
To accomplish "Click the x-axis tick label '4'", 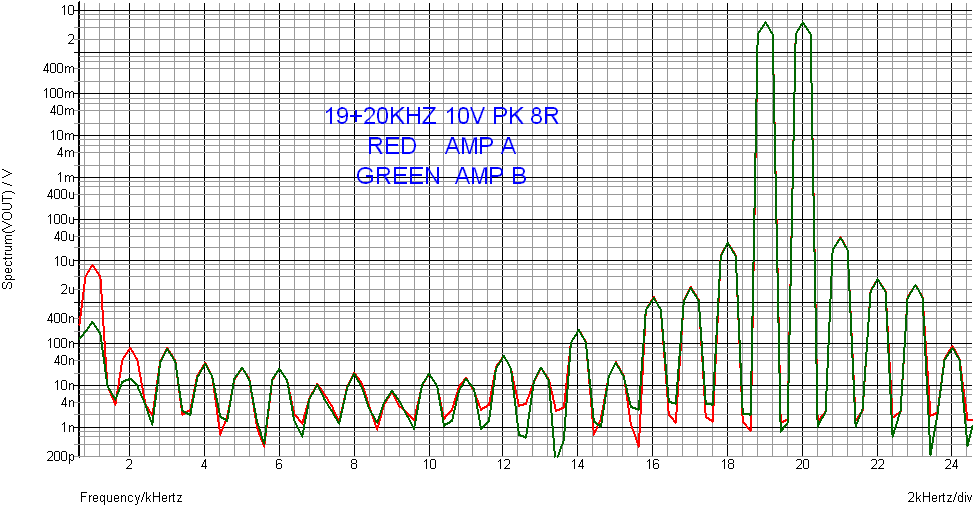I will pos(205,465).
